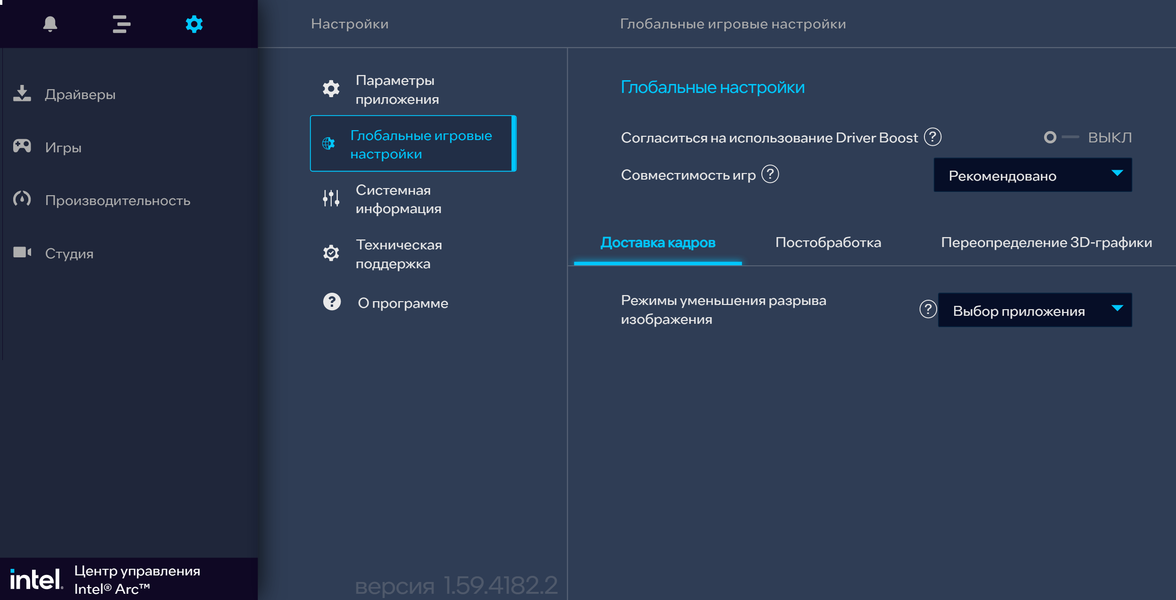The height and width of the screenshot is (600, 1176).
Task: Click the news feed list icon
Action: [122, 24]
